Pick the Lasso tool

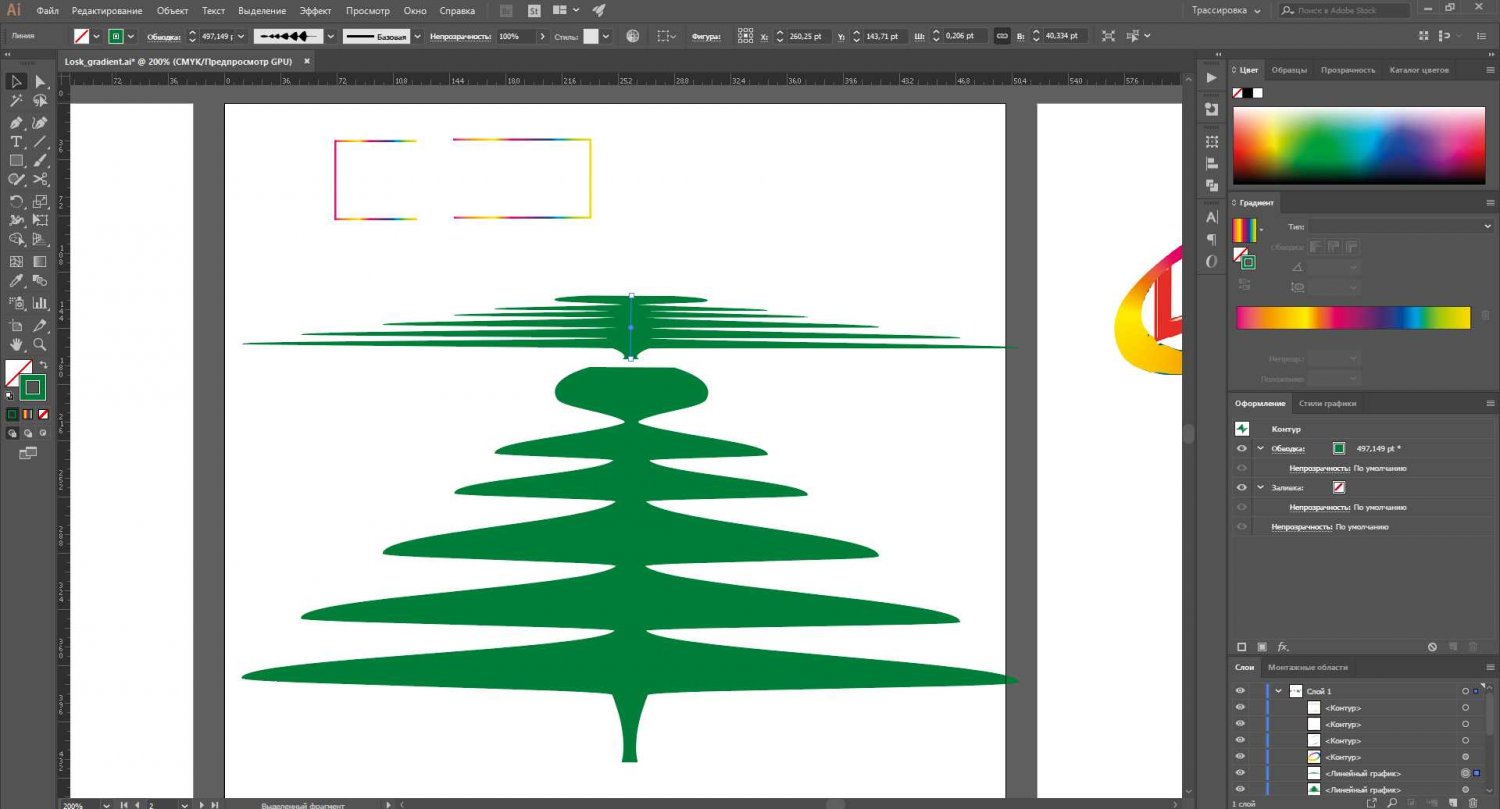40,101
